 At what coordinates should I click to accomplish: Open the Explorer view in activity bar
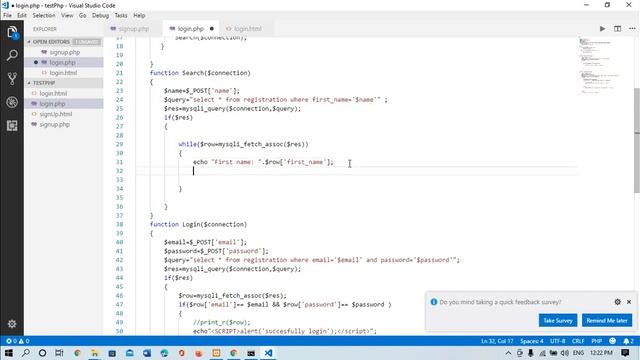click(12, 32)
